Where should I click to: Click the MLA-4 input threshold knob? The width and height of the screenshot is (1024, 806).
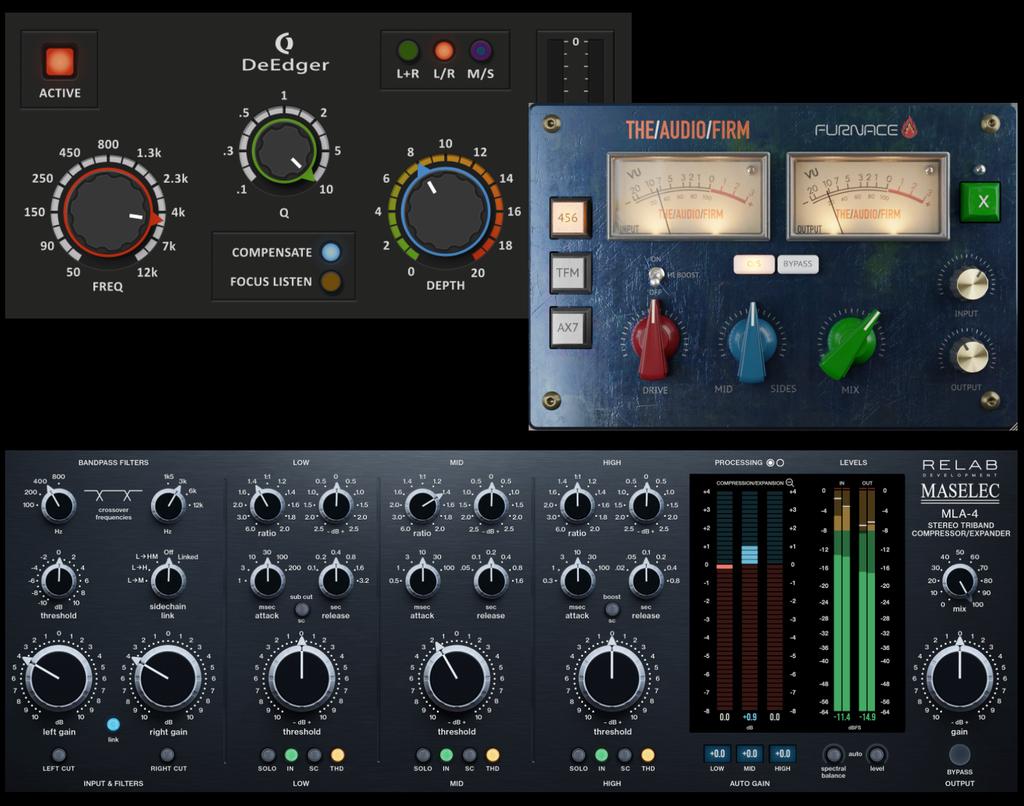(x=58, y=579)
